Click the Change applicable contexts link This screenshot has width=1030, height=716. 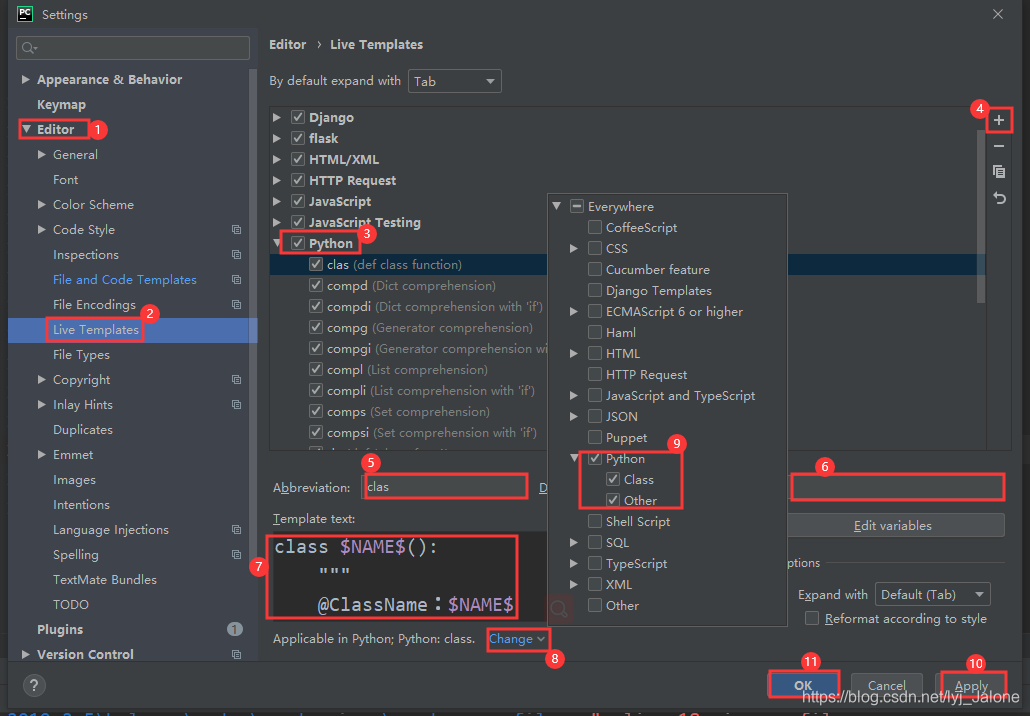[517, 638]
